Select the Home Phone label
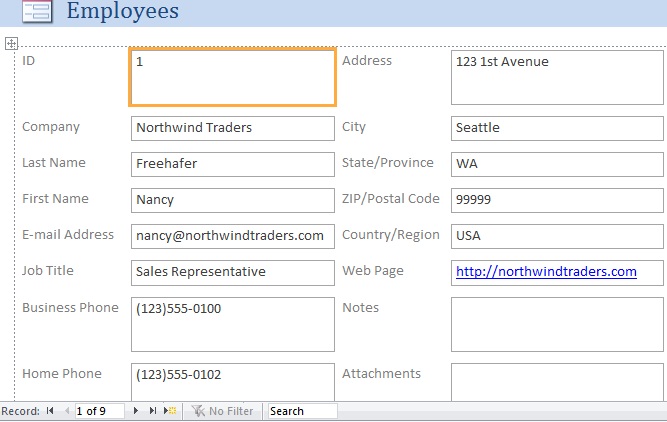The height and width of the screenshot is (422, 667). pos(62,374)
